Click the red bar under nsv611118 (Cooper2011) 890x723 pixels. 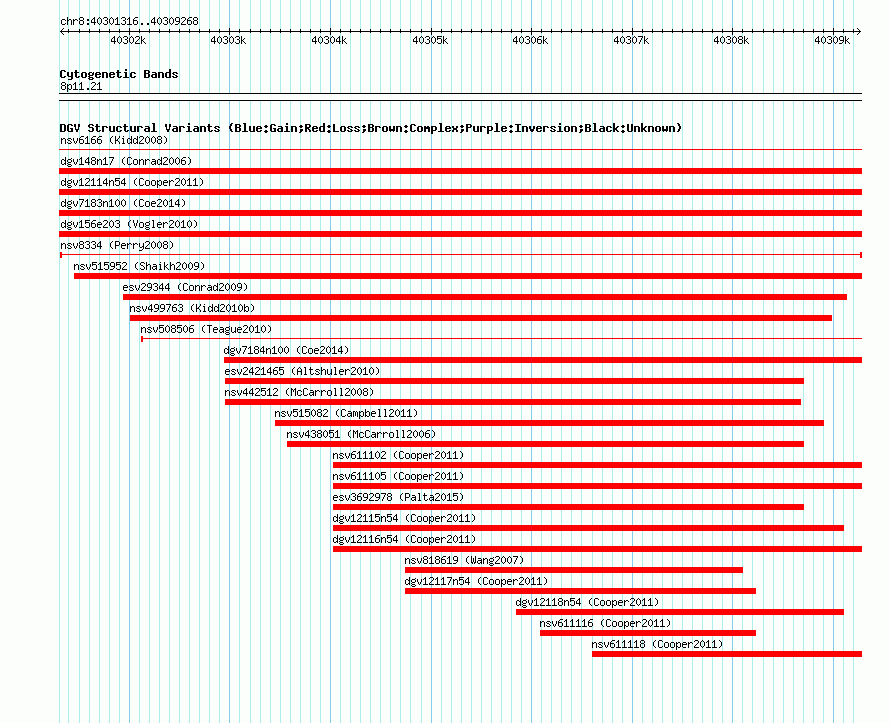click(727, 654)
